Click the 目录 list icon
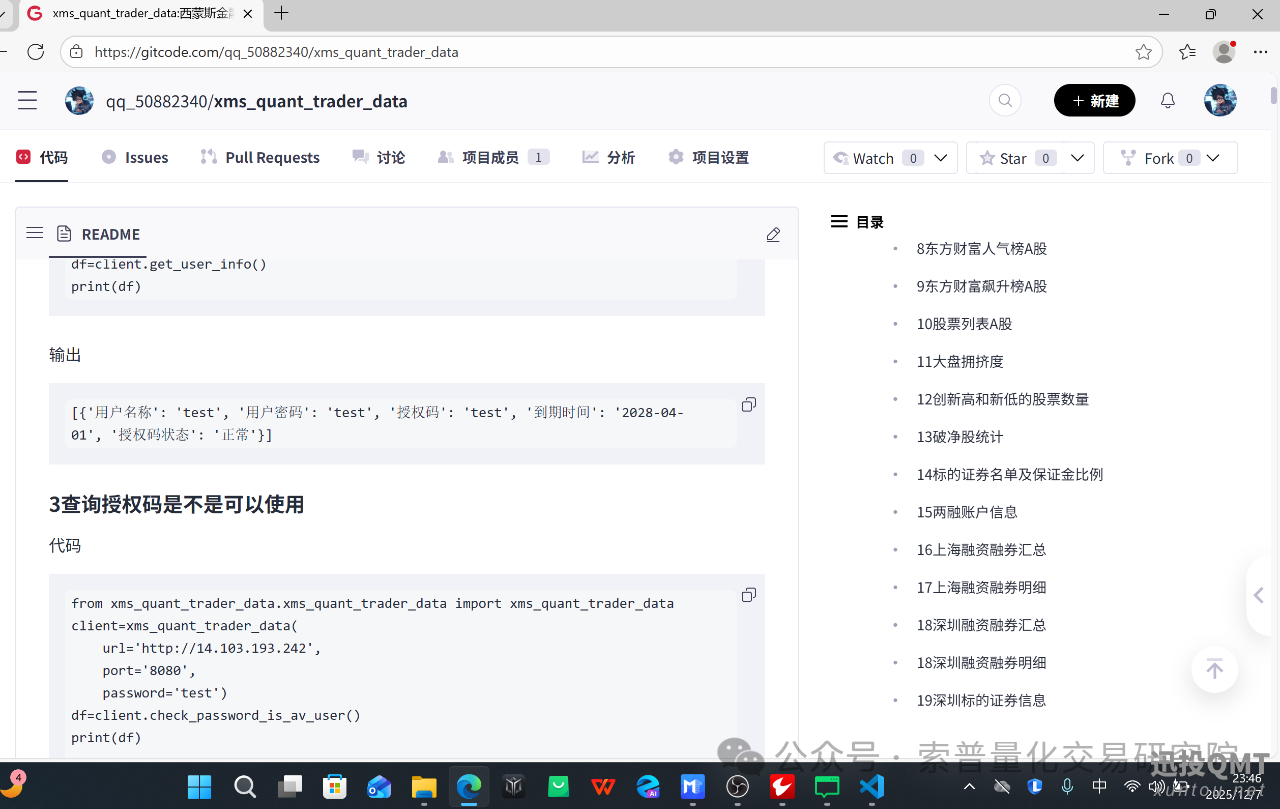 839,221
